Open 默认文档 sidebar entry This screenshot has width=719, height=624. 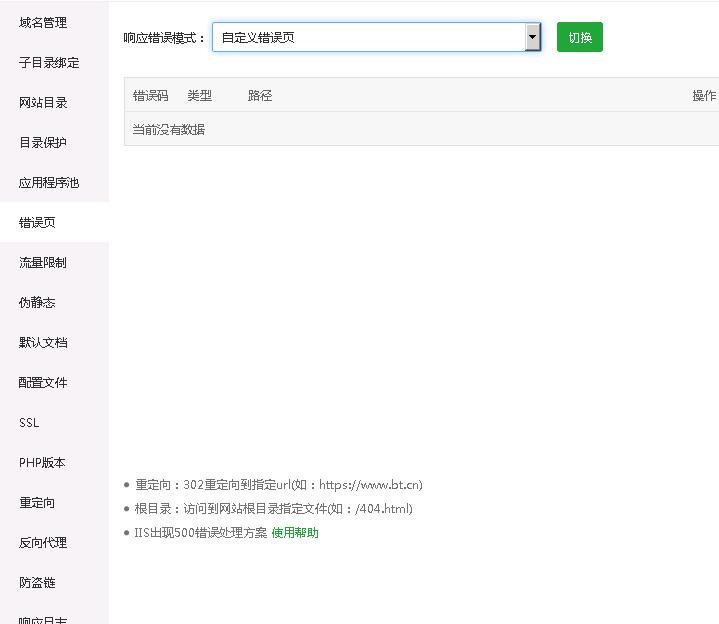tap(43, 342)
